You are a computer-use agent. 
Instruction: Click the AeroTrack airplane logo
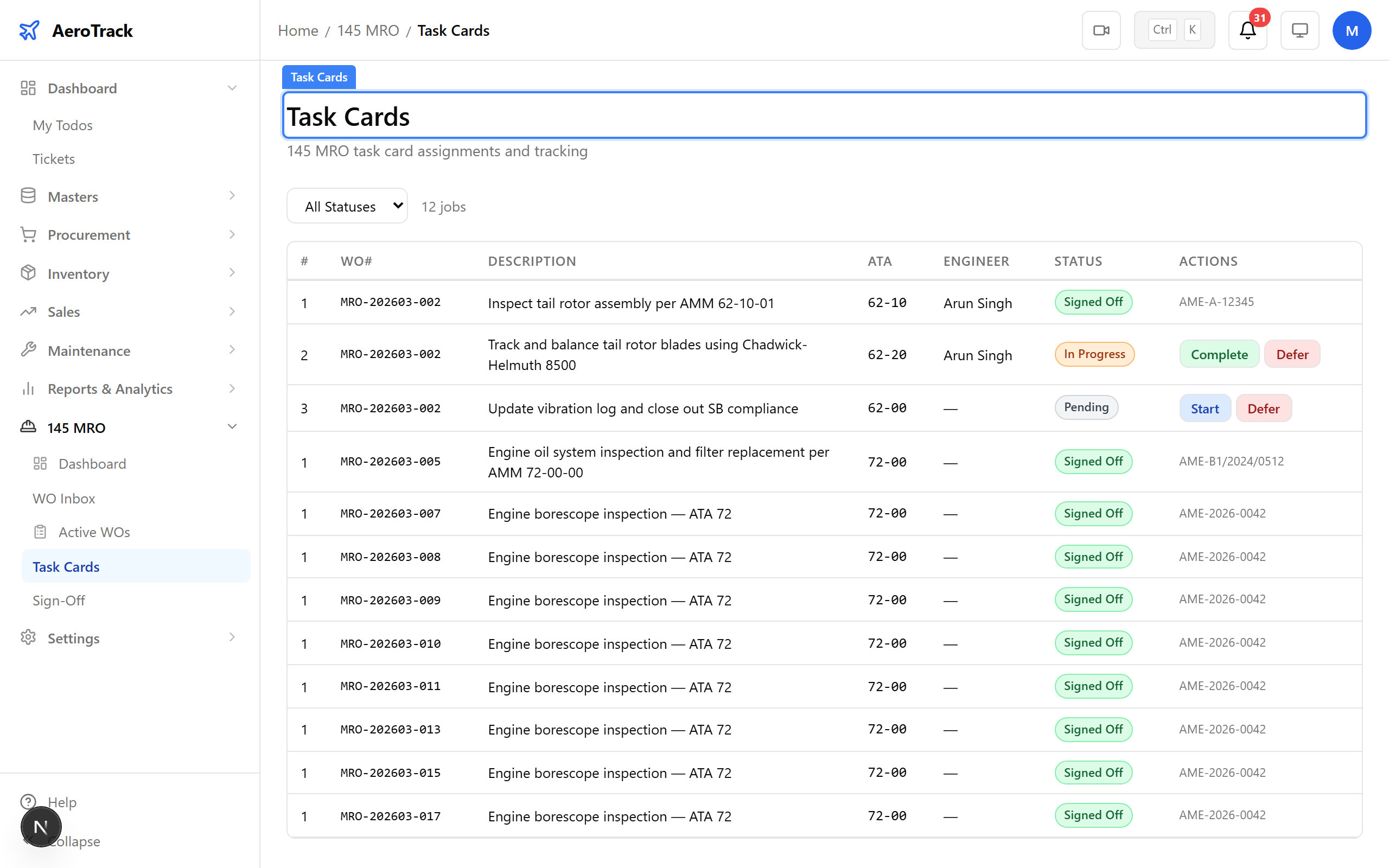coord(29,30)
